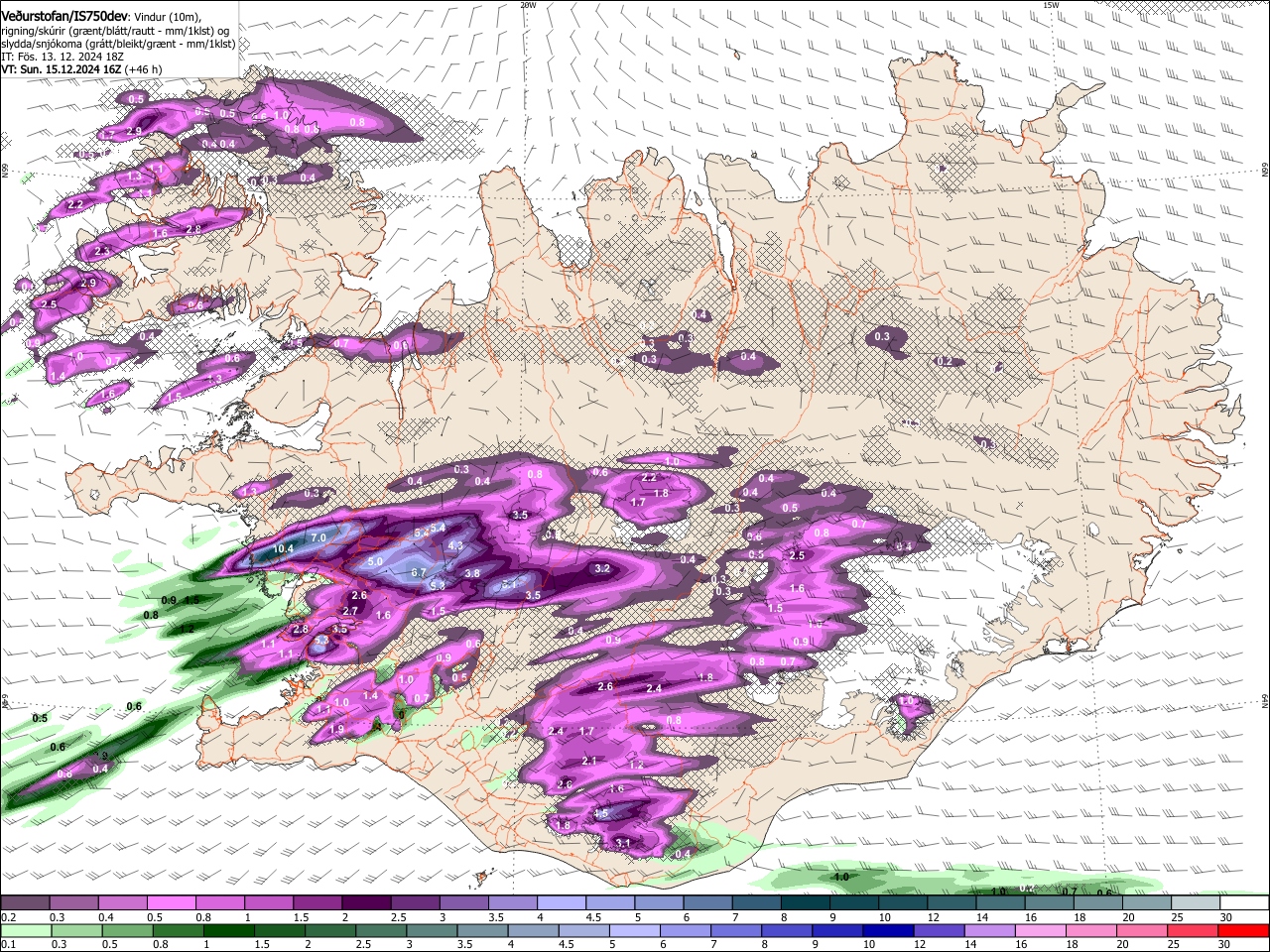
Task: Click the 1.9 snowfall value on the map
Action: point(336,729)
